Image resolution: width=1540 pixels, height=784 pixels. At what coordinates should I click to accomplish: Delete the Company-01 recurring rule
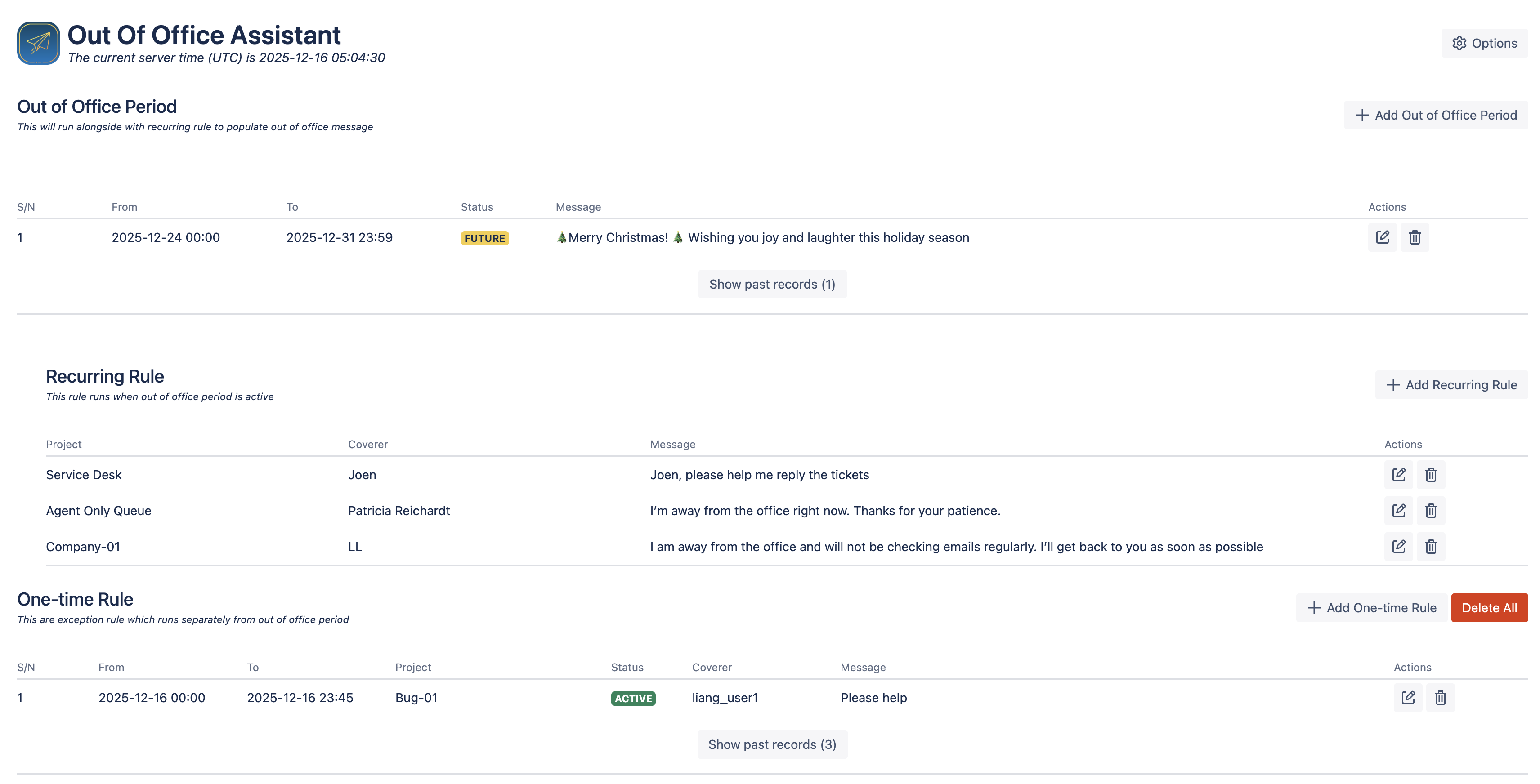point(1431,546)
